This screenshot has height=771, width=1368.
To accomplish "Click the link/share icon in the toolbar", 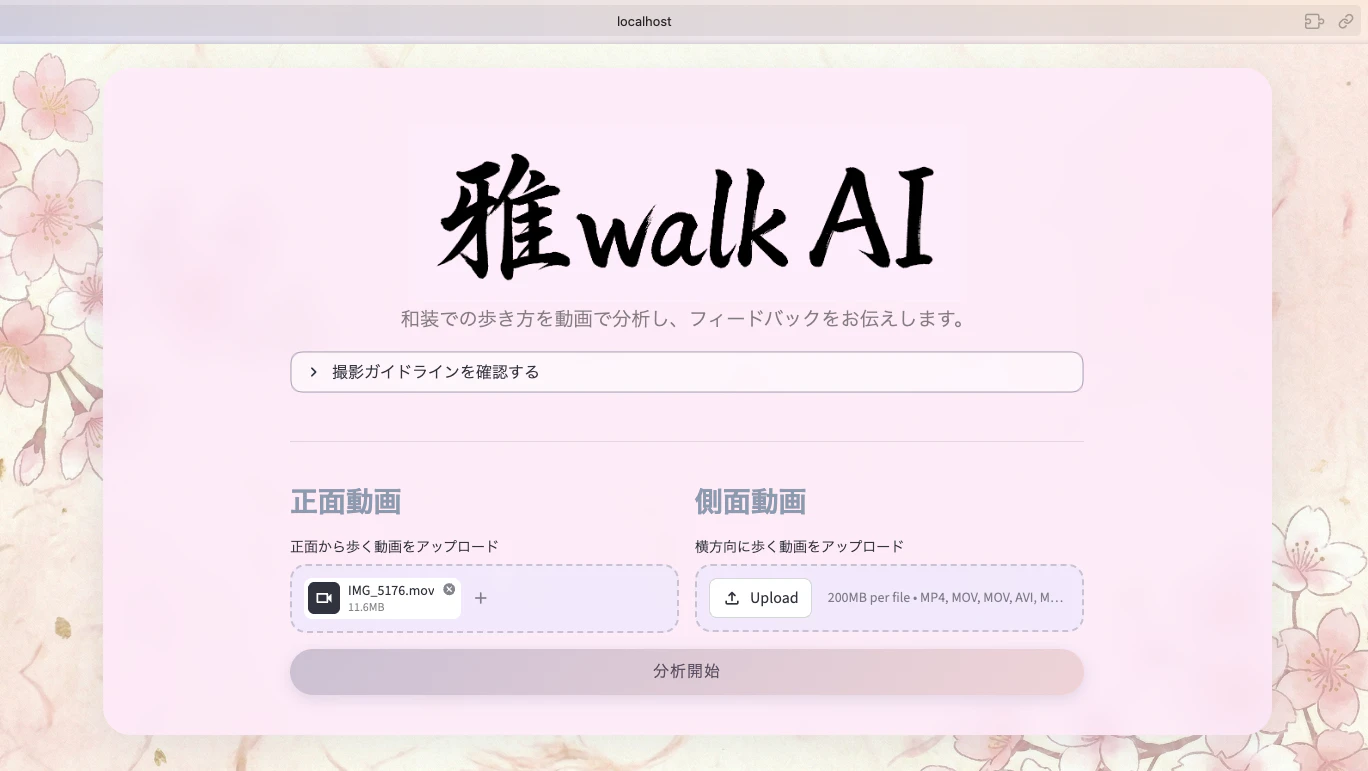I will click(x=1347, y=20).
